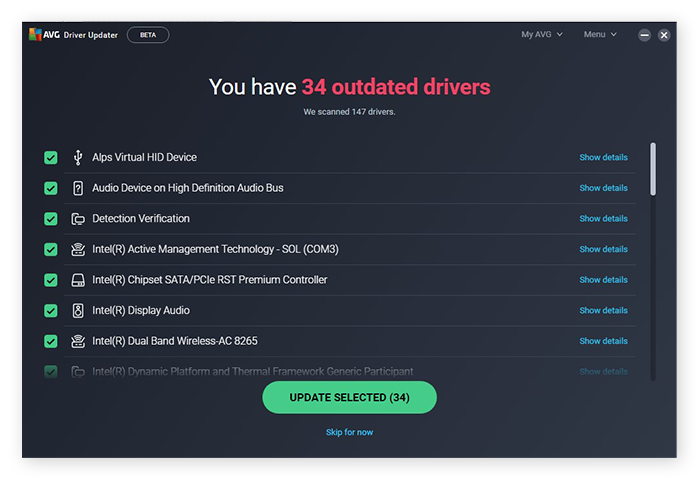Show details for Alps Virtual HID Device
700x482 pixels.
[603, 158]
